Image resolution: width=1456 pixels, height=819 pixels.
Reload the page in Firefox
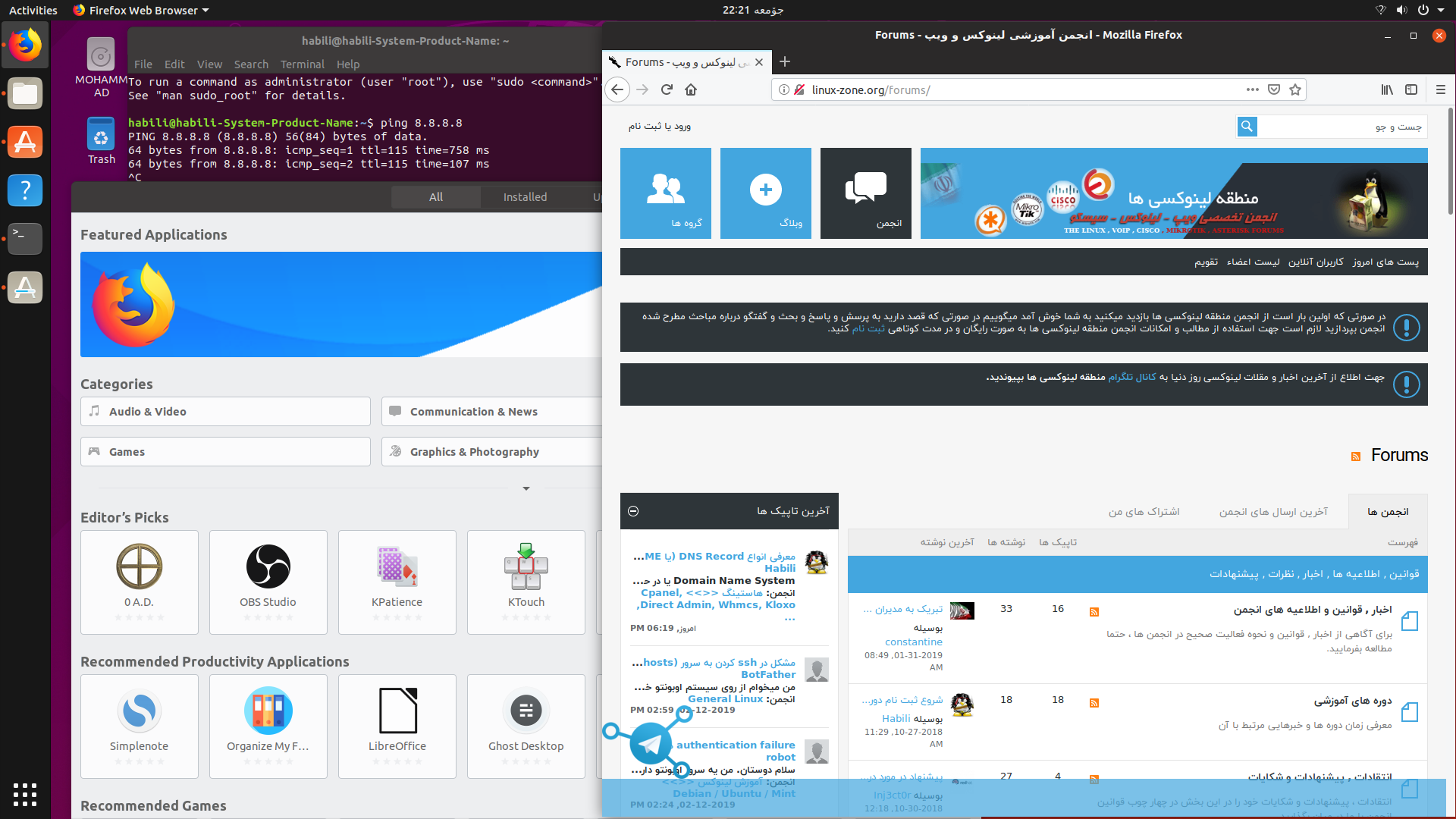click(x=667, y=89)
